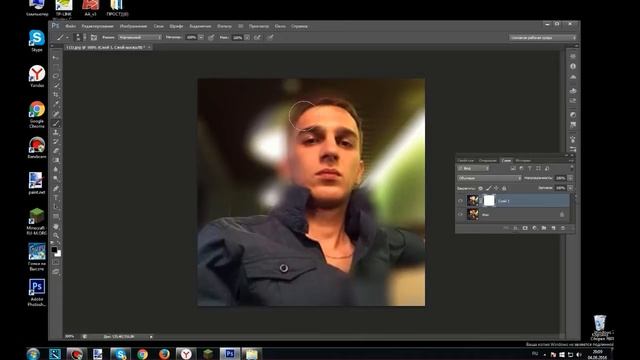The image size is (640, 360).
Task: Open the Фильтр menu
Action: pyautogui.click(x=224, y=26)
